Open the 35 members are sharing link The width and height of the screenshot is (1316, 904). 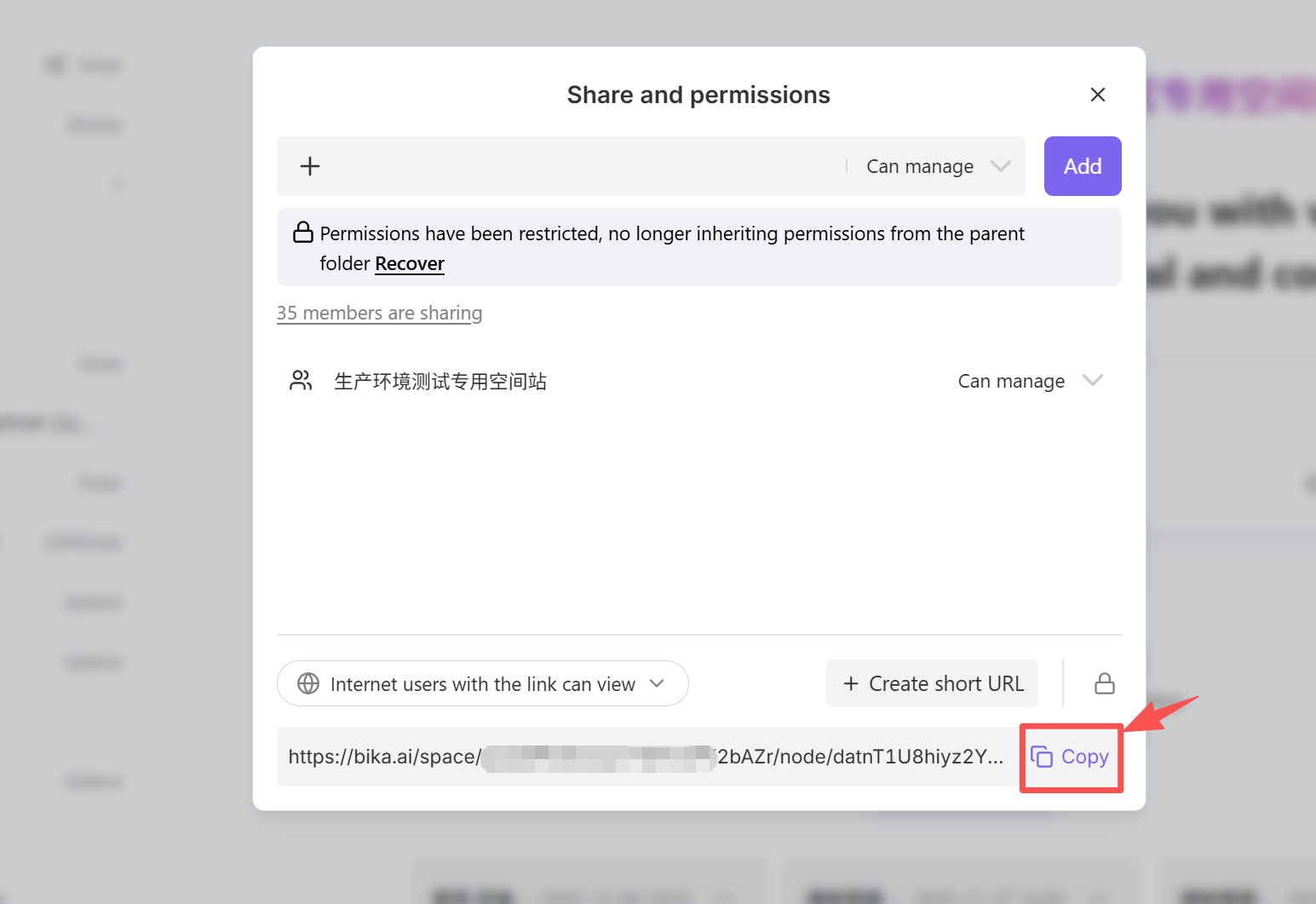(x=379, y=313)
